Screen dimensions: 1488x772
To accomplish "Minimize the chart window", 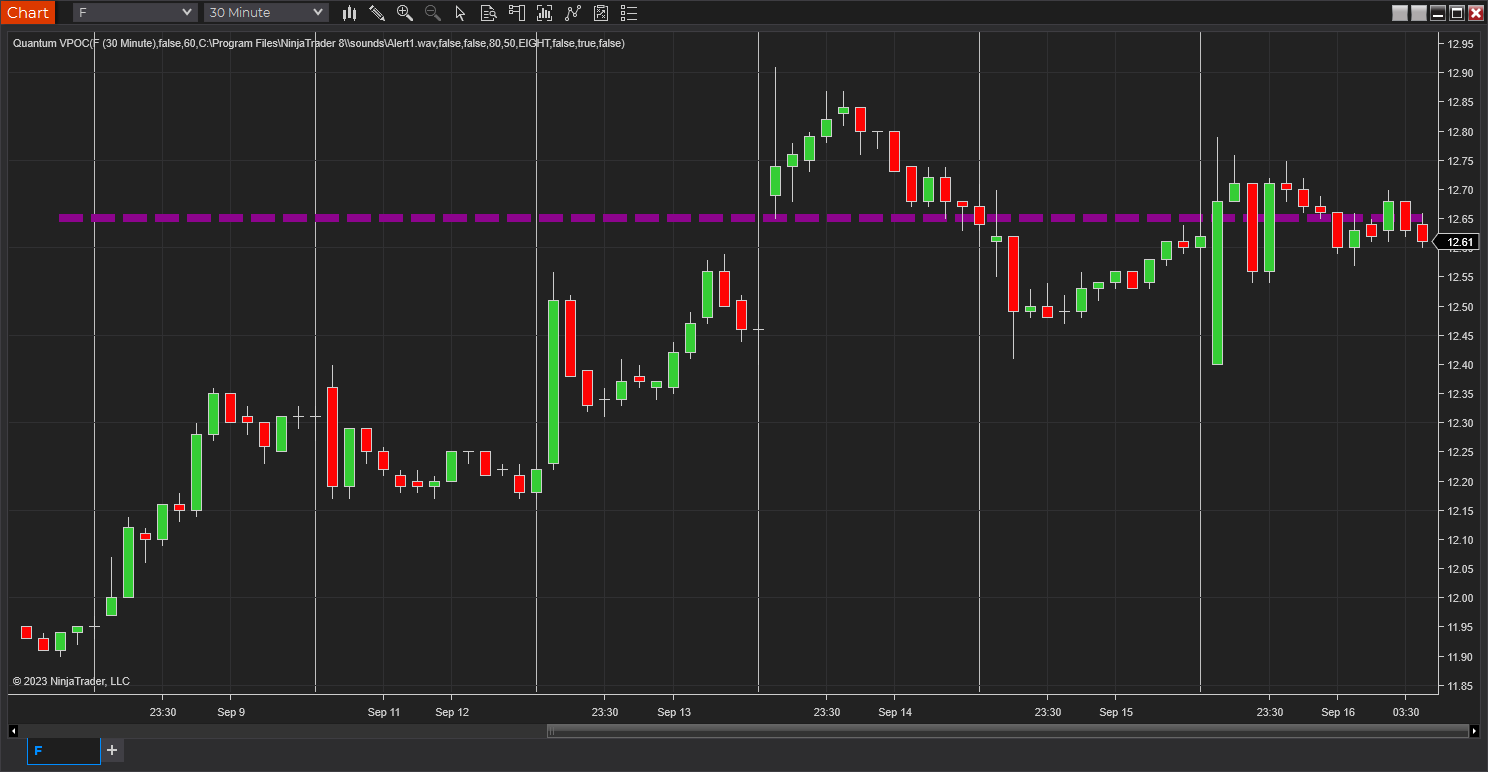I will click(1439, 13).
